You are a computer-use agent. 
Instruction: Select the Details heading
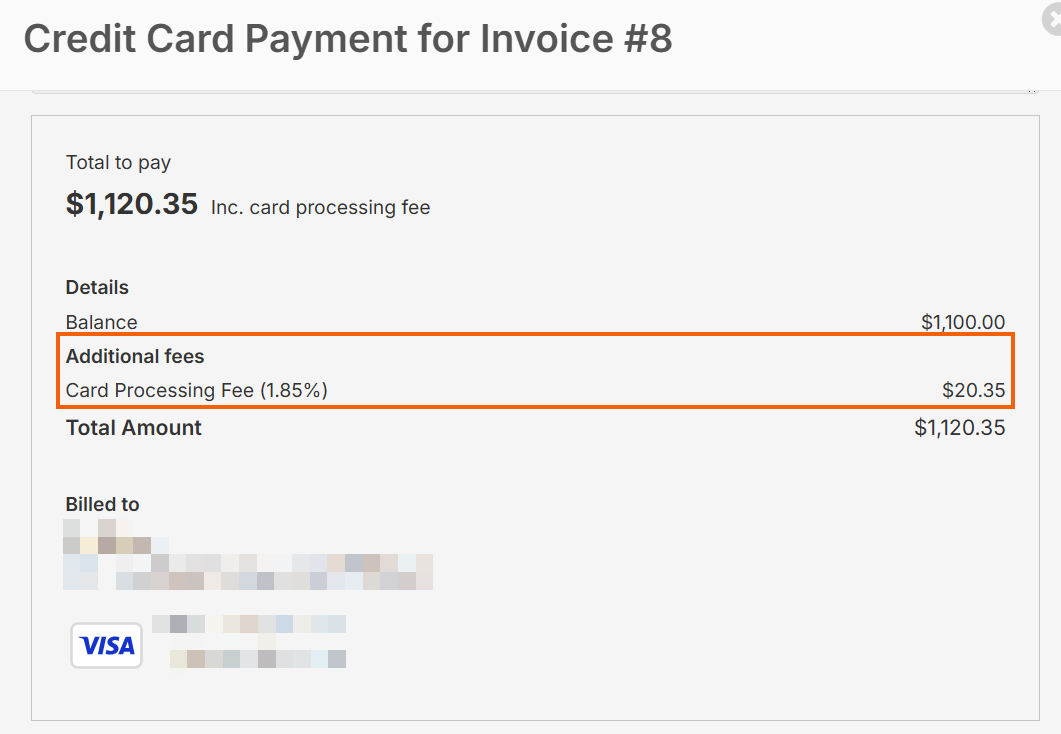click(97, 287)
